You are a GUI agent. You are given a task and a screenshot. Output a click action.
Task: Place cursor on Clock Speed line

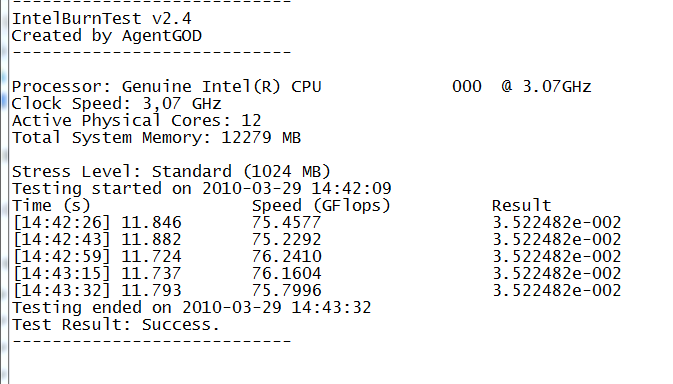pos(116,104)
